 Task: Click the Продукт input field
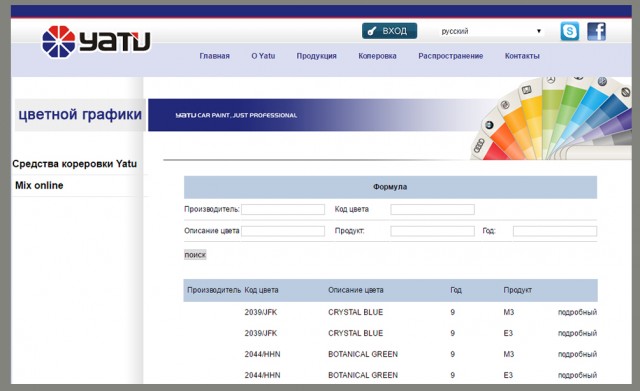[x=432, y=231]
